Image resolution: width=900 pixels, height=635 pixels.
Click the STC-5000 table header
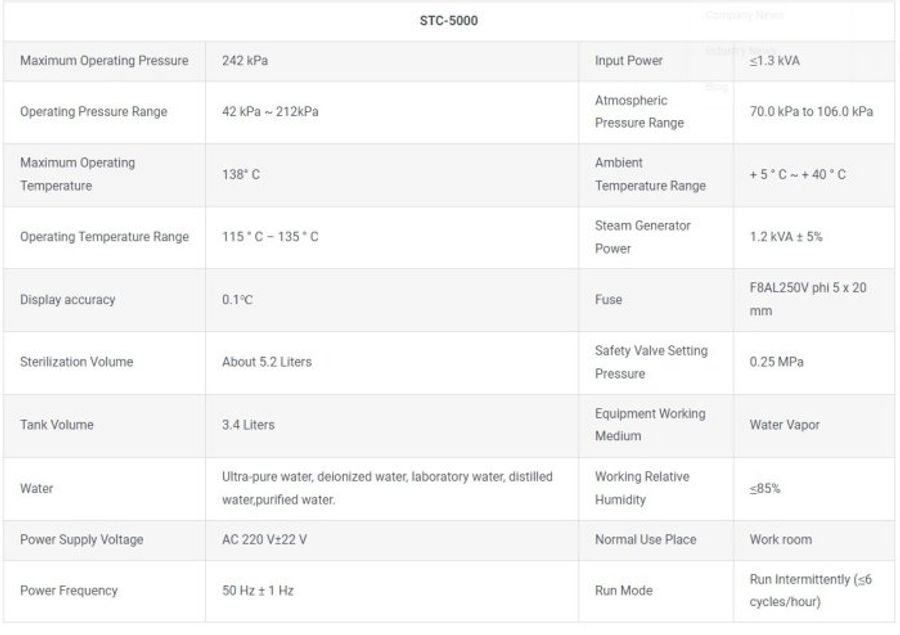coord(448,21)
